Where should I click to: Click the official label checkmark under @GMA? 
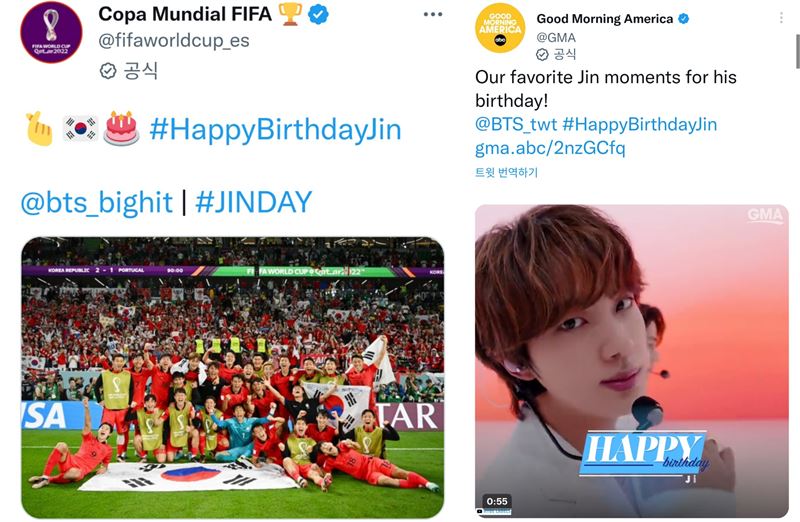pyautogui.click(x=542, y=54)
